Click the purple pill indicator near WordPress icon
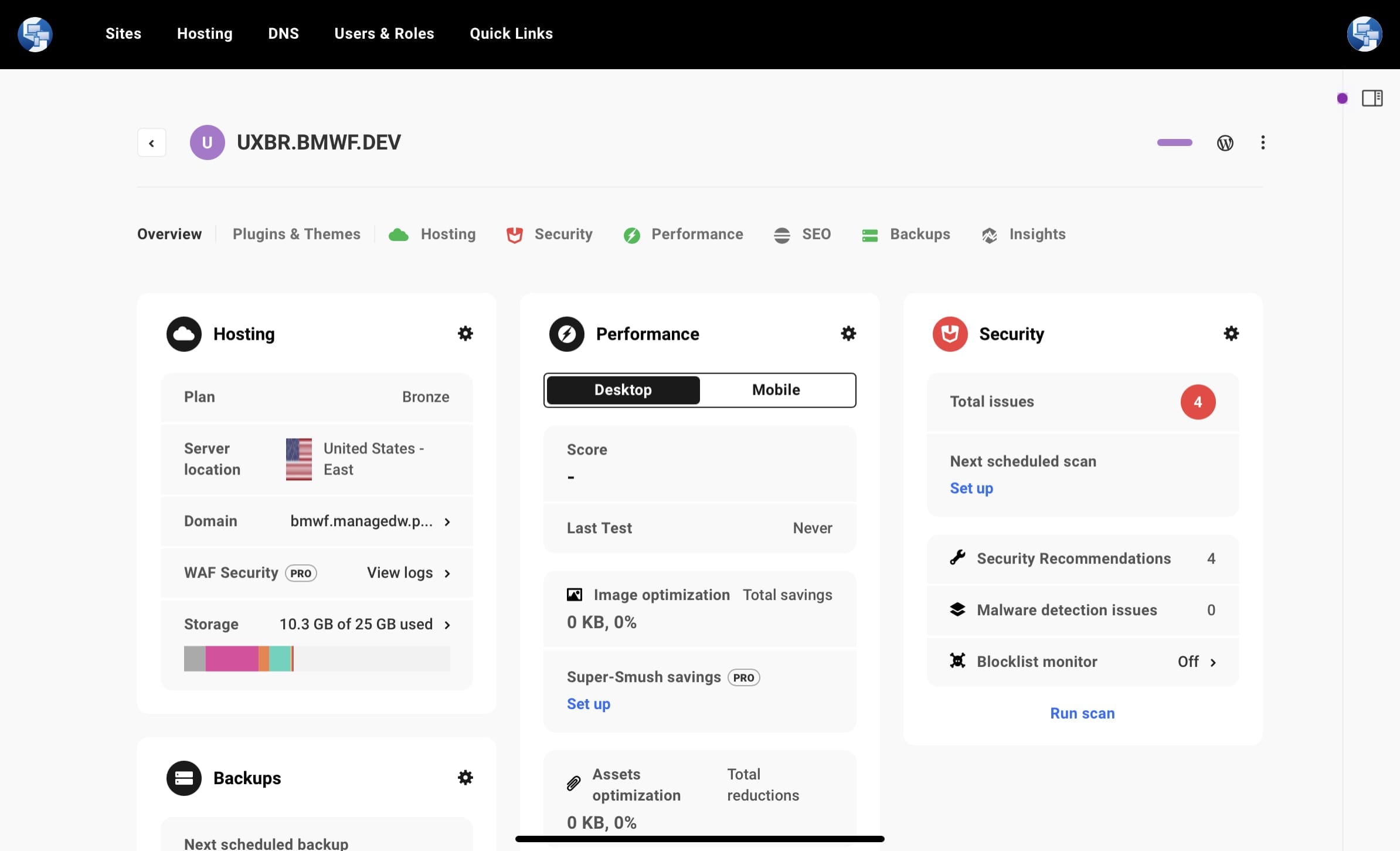This screenshot has height=851, width=1400. click(1175, 143)
